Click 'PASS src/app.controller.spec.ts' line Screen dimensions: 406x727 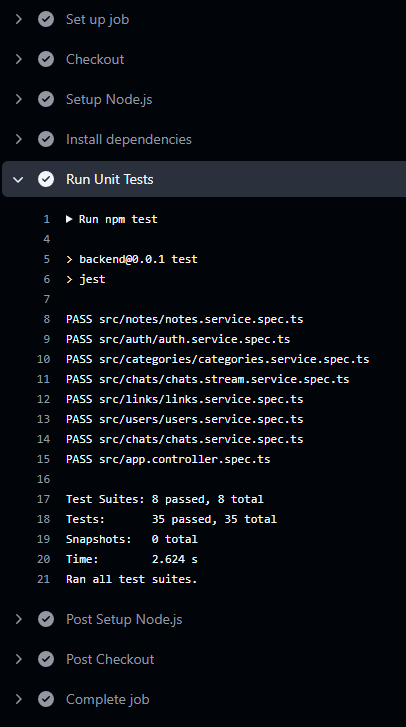tap(168, 459)
